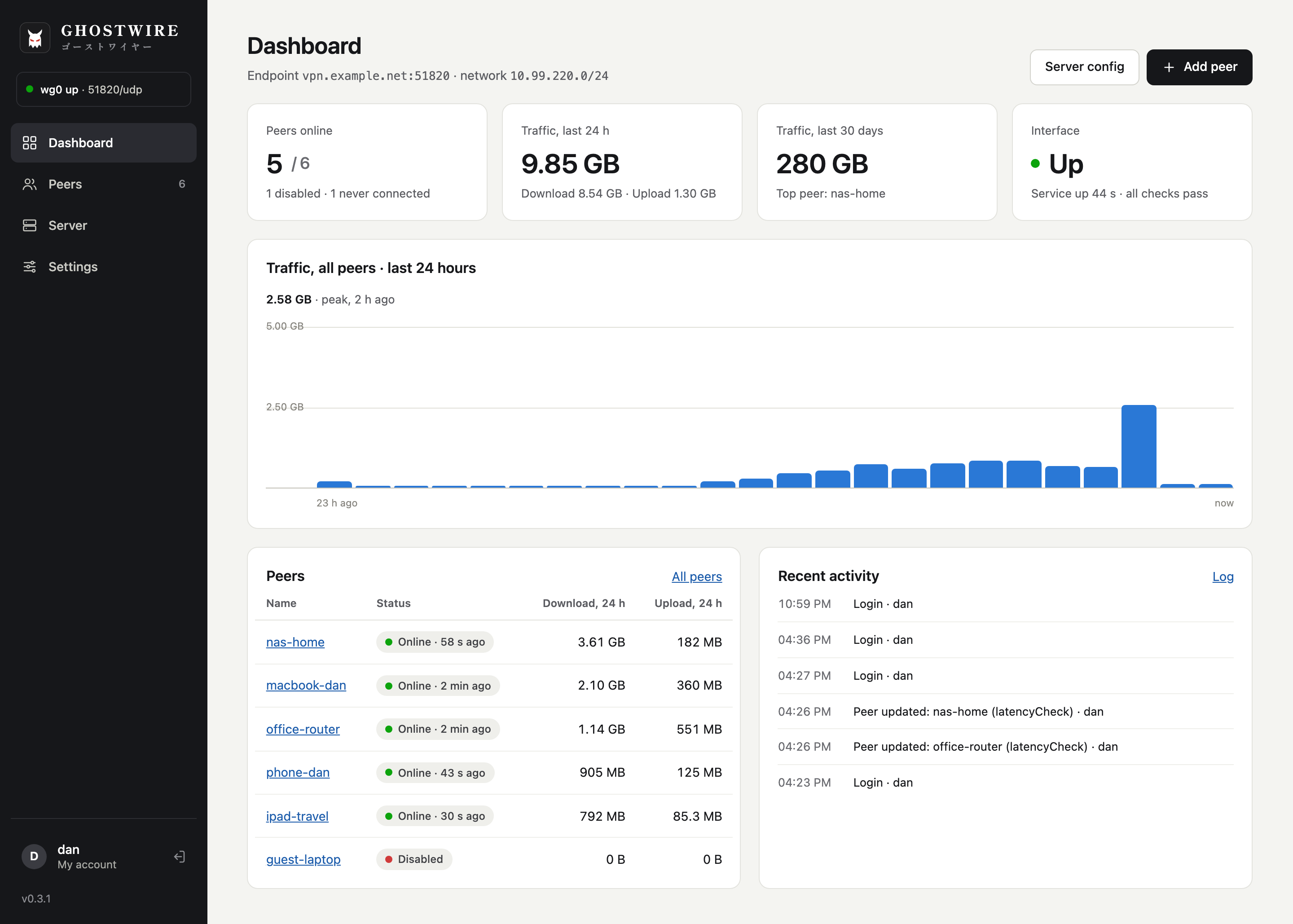The width and height of the screenshot is (1293, 924).
Task: Click the Peers people icon in sidebar
Action: click(30, 185)
